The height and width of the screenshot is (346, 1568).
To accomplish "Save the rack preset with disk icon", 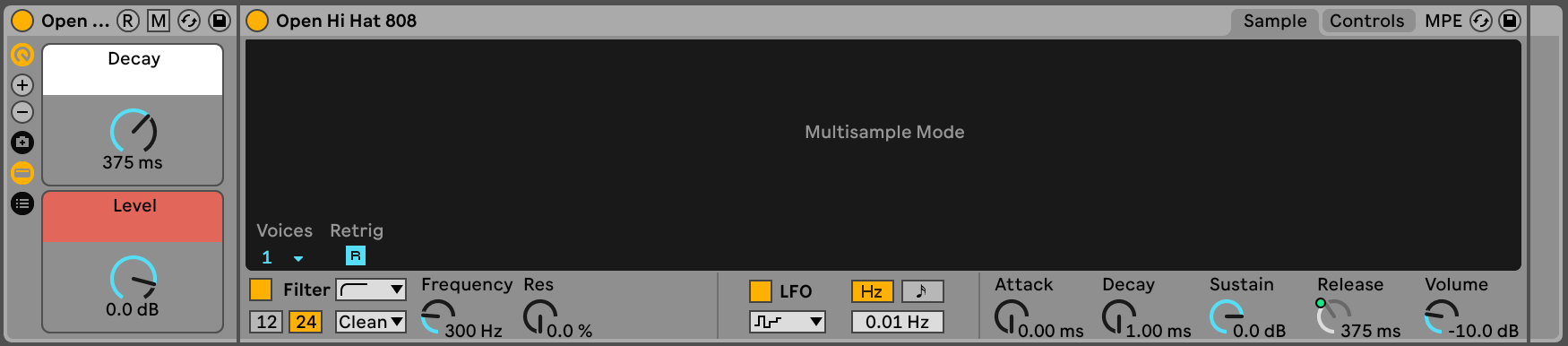I will point(219,21).
